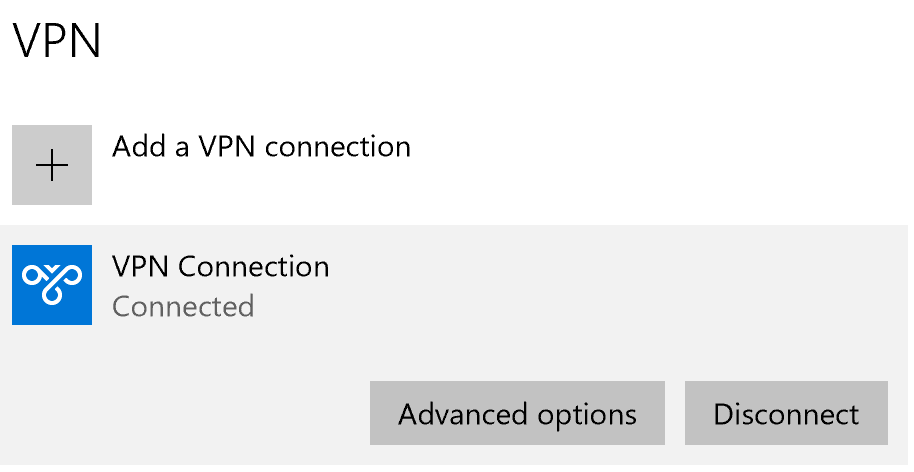Click the knot-shaped VPN logo
Viewport: 914px width, 472px height.
click(52, 285)
